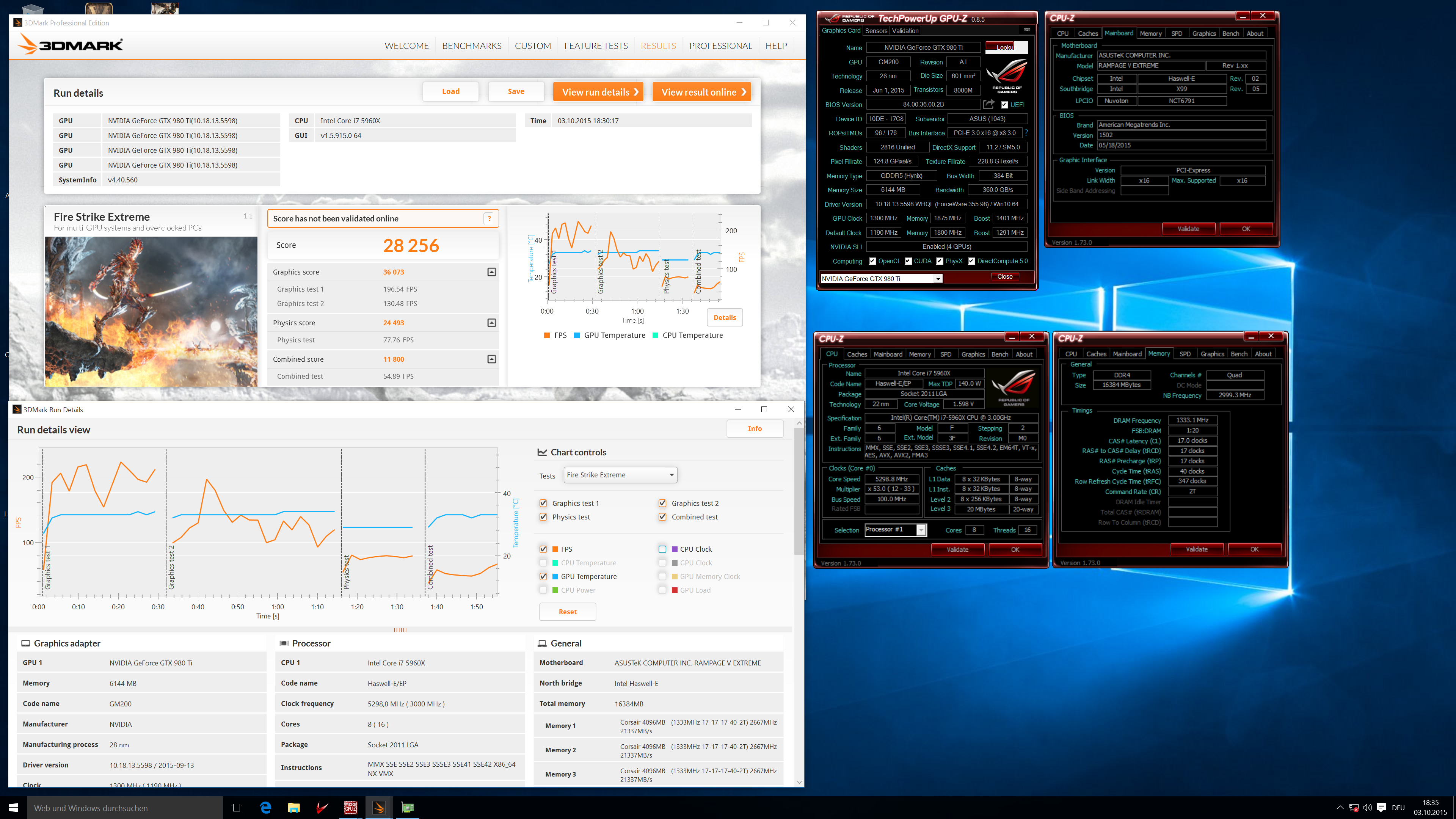Click the General section computer icon
1456x819 pixels.
tap(542, 643)
